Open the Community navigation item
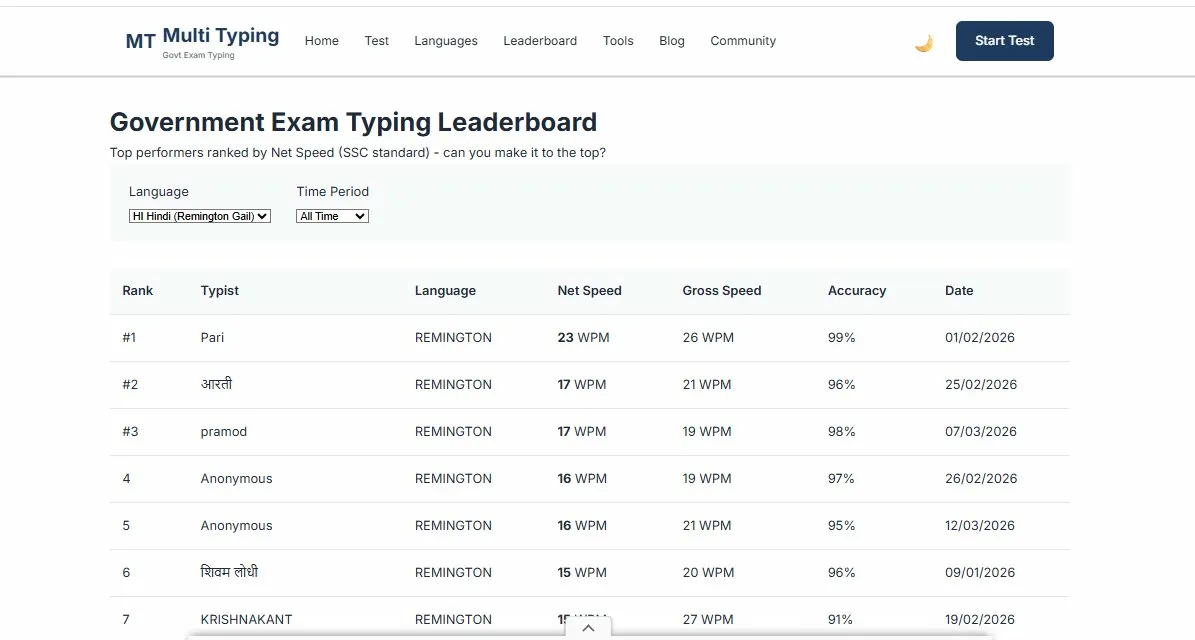 [743, 41]
